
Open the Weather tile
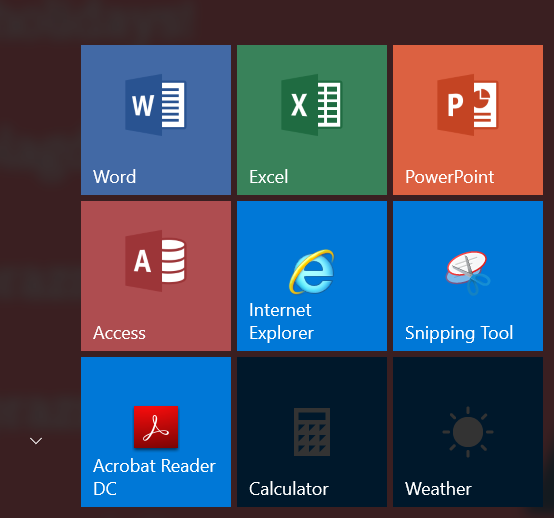click(x=468, y=432)
